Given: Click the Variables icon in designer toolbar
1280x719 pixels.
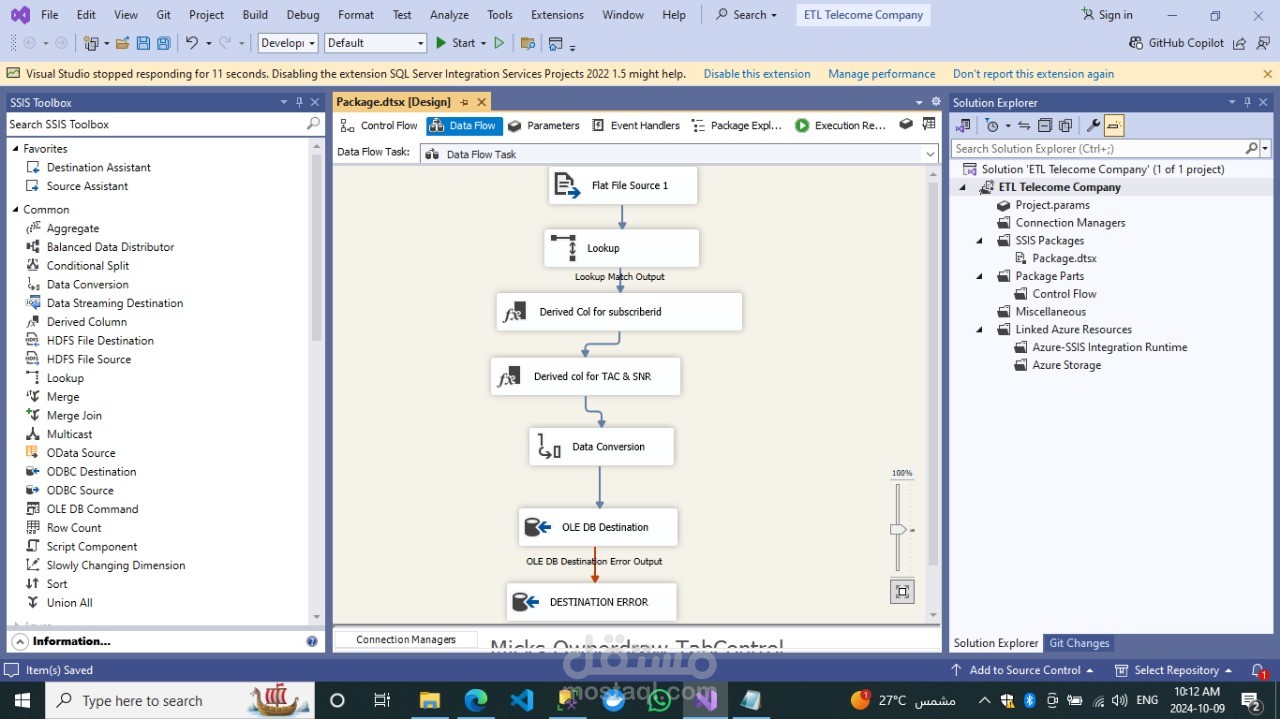Looking at the screenshot, I should [929, 125].
